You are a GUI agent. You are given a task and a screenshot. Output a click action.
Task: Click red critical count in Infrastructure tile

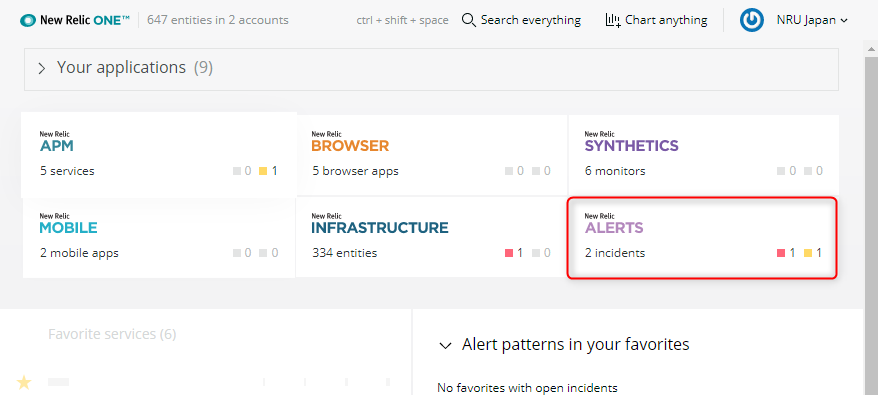514,253
